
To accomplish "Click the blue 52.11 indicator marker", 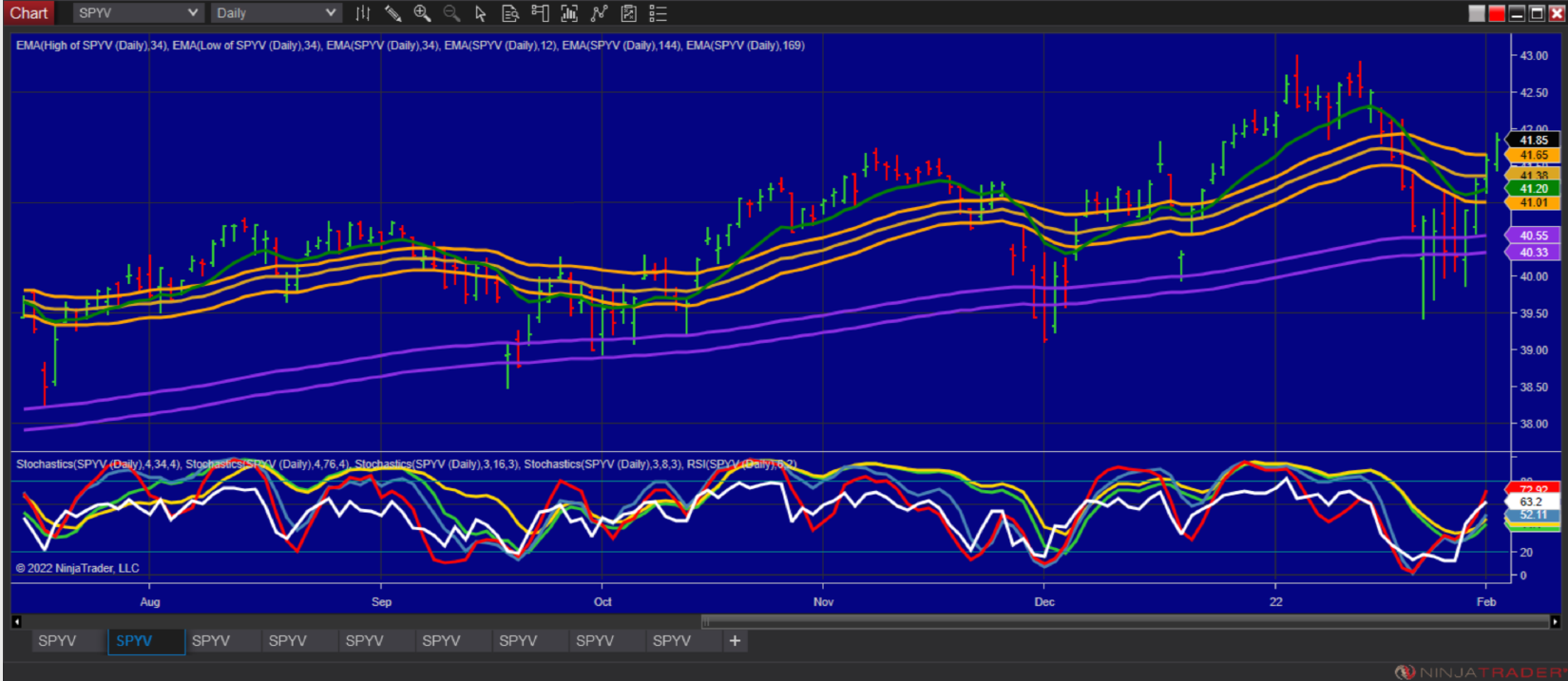I will pos(1533,515).
